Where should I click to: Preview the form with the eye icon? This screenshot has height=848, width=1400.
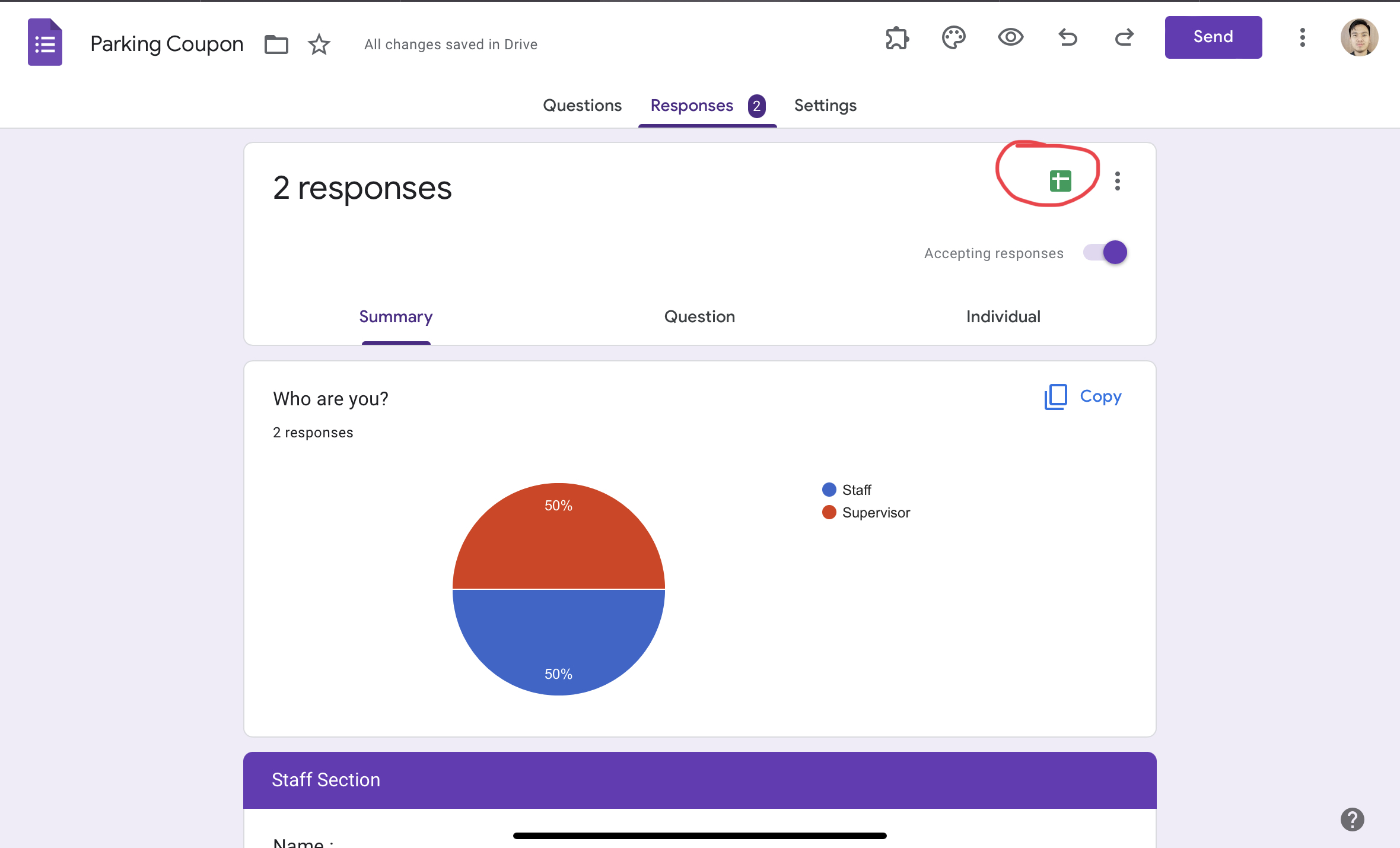click(1010, 37)
